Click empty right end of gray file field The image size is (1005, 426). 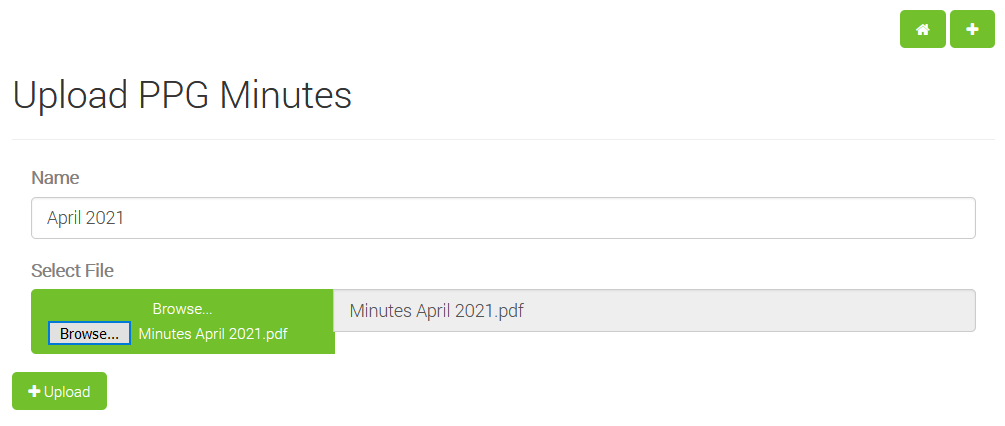click(x=900, y=311)
